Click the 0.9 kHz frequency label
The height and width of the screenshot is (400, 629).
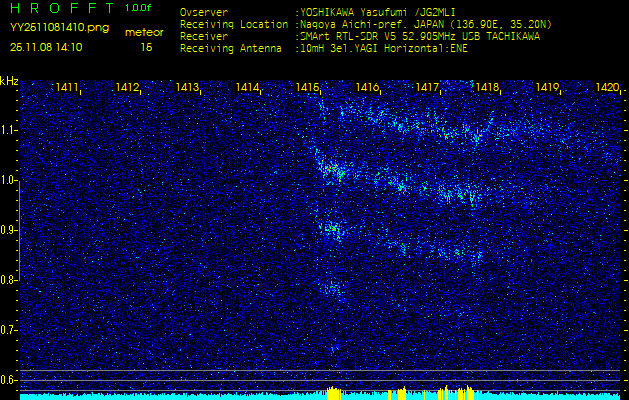pos(10,230)
